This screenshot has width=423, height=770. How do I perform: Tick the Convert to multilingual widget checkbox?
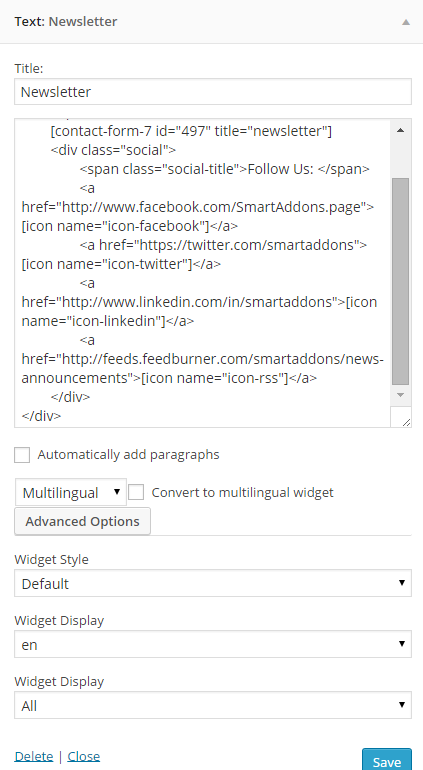coord(136,492)
